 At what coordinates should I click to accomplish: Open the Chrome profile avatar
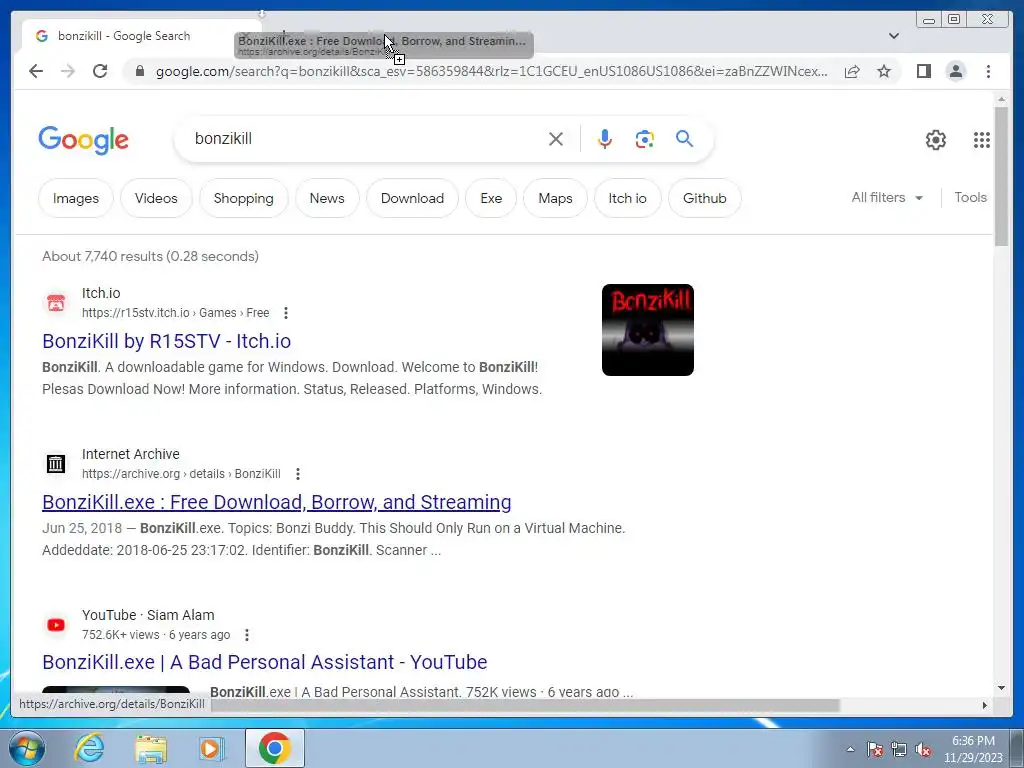[x=955, y=71]
